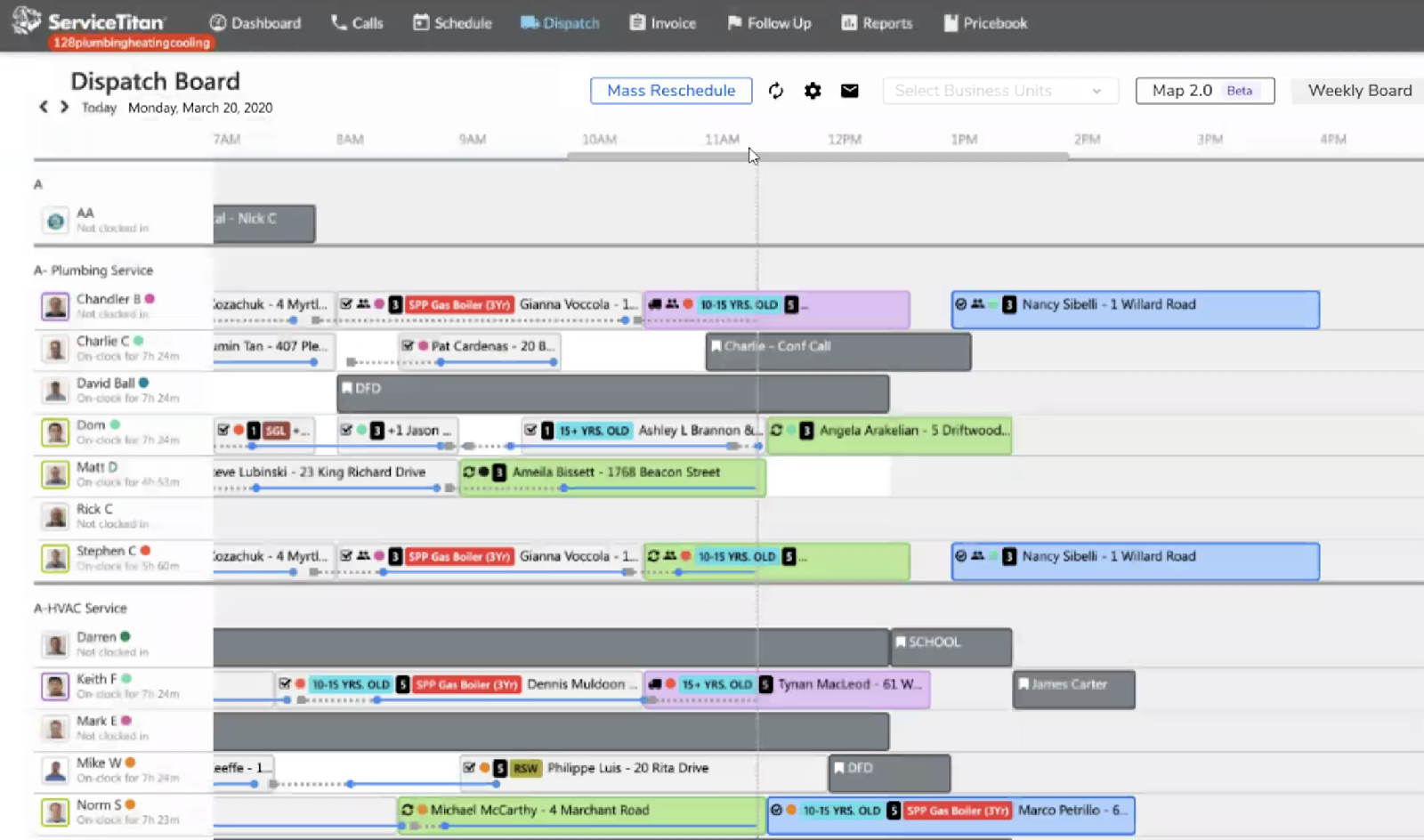Open Nancy Sibelli job in Stephen C row
1424x840 pixels.
[1136, 561]
